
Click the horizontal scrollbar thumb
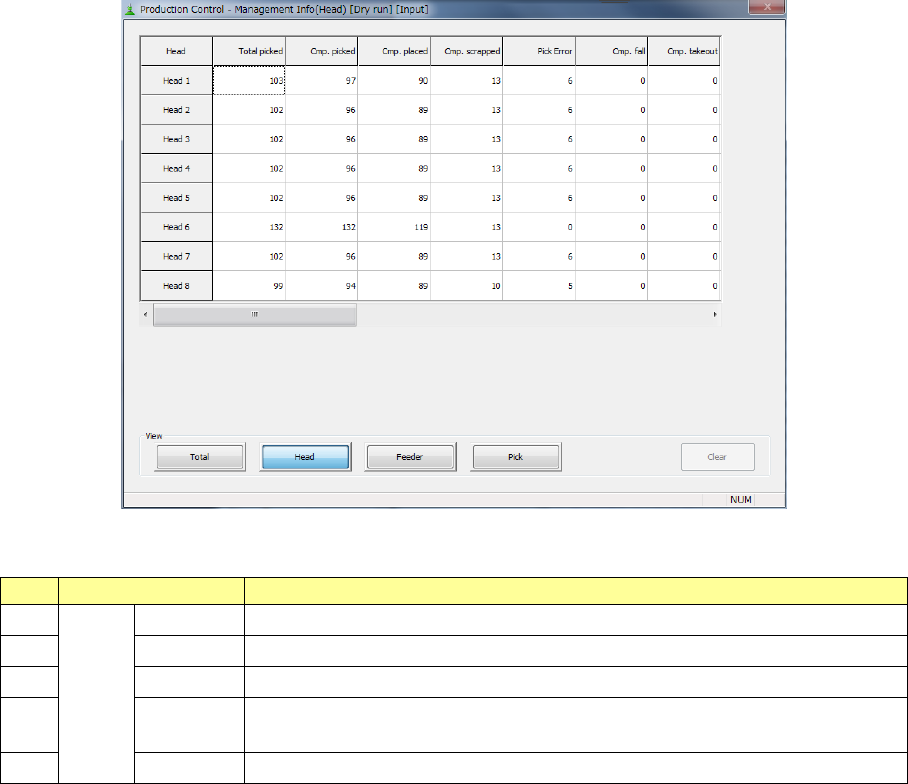coord(255,314)
